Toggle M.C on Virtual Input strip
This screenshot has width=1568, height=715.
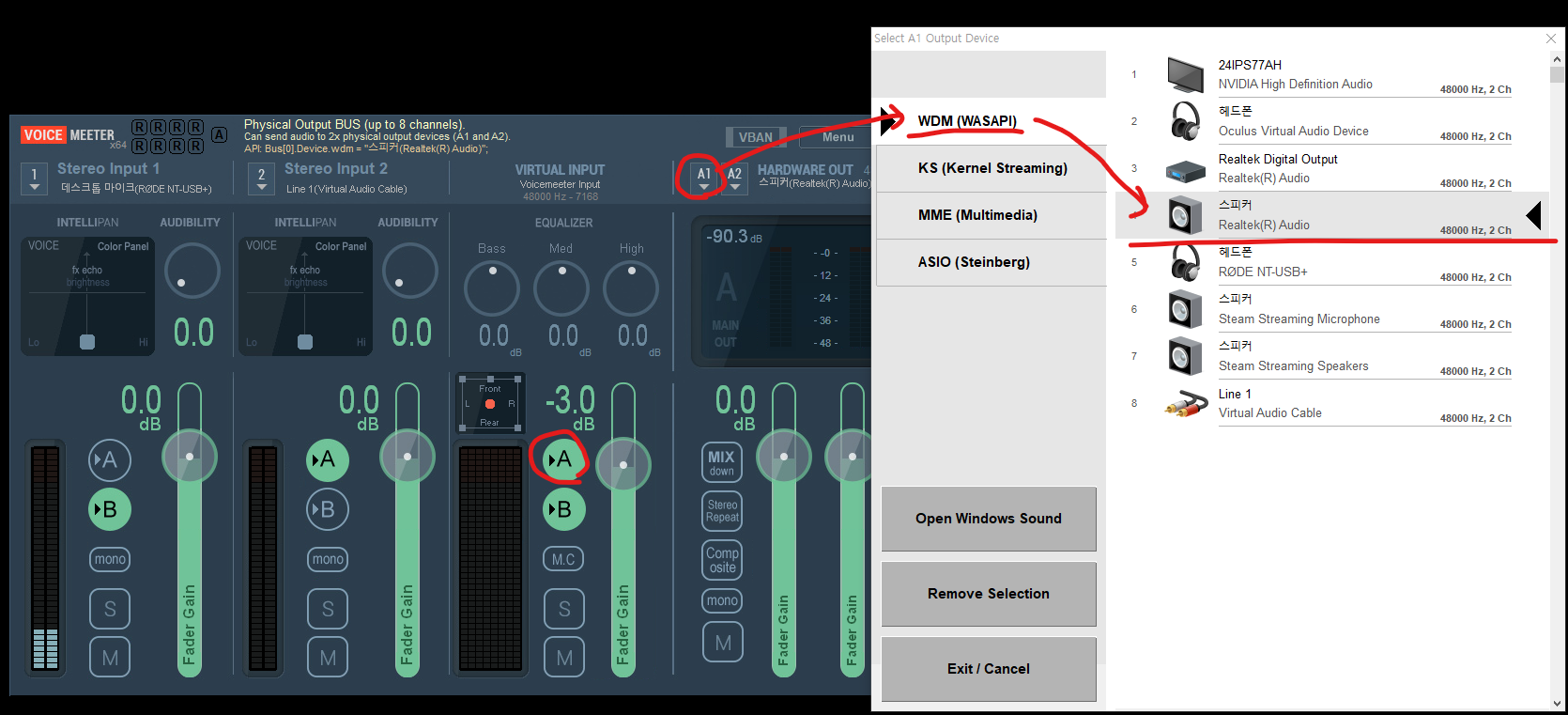point(564,559)
